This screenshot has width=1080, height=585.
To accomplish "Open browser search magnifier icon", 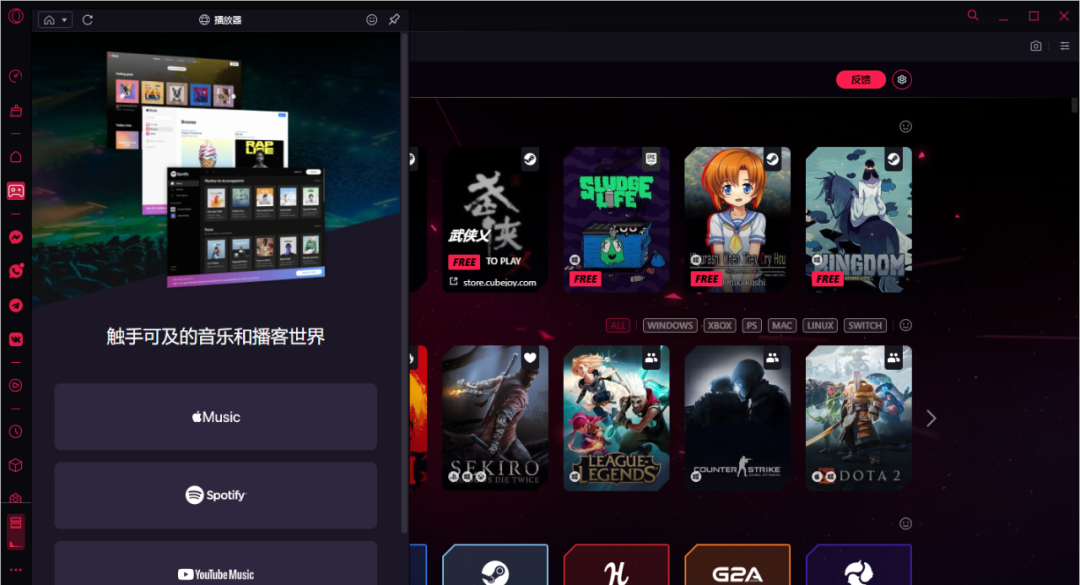I will pos(973,15).
